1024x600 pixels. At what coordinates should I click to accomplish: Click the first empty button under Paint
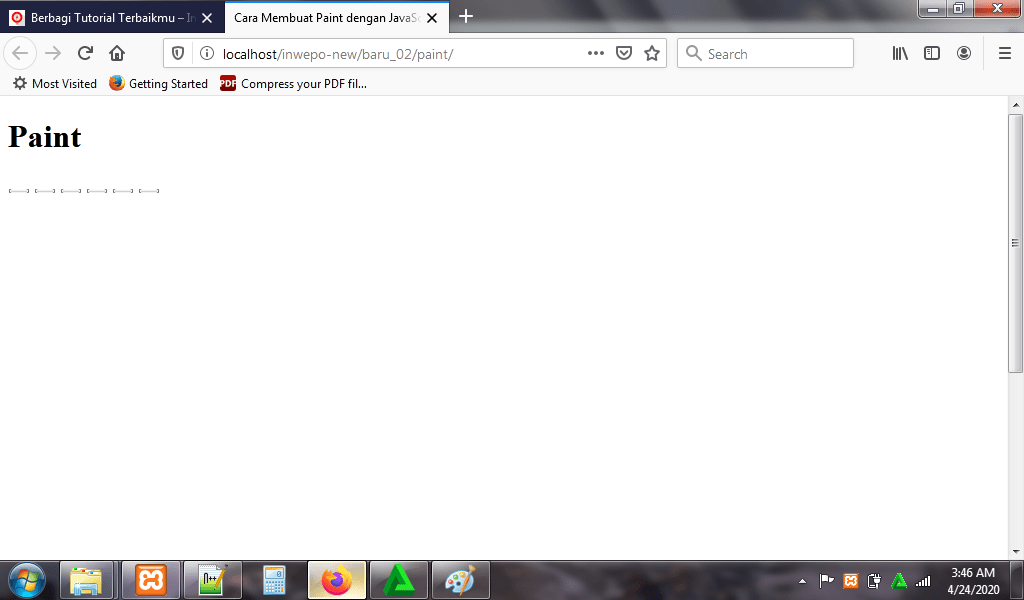[x=19, y=191]
